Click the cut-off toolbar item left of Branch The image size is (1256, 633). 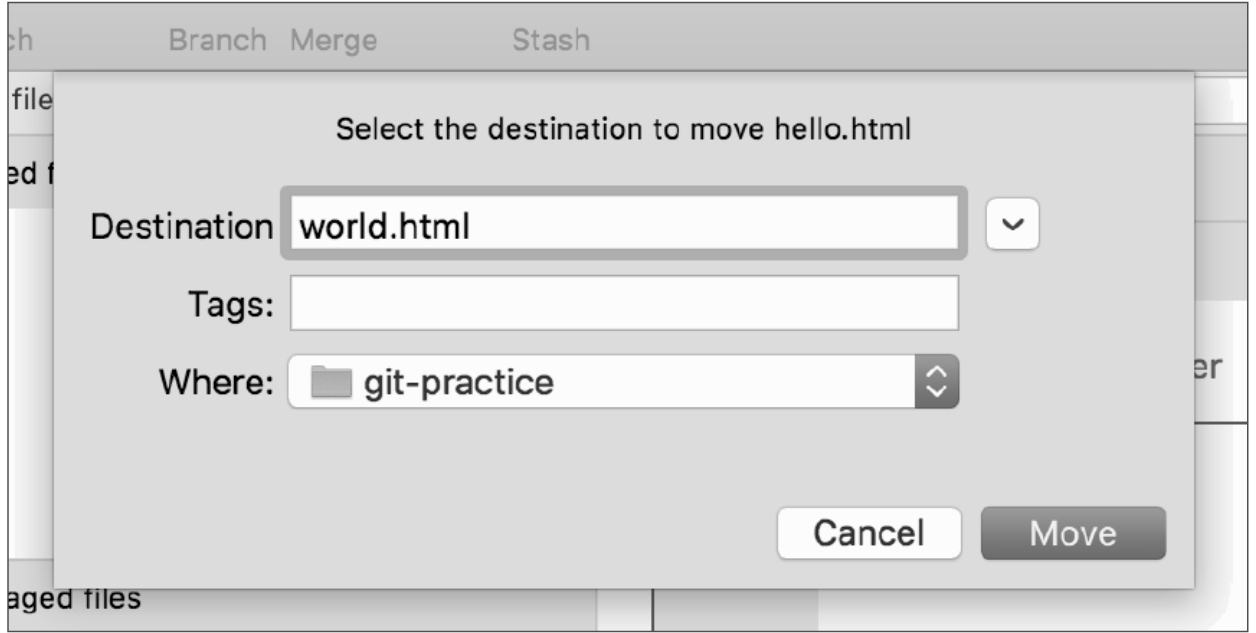pyautogui.click(x=20, y=41)
